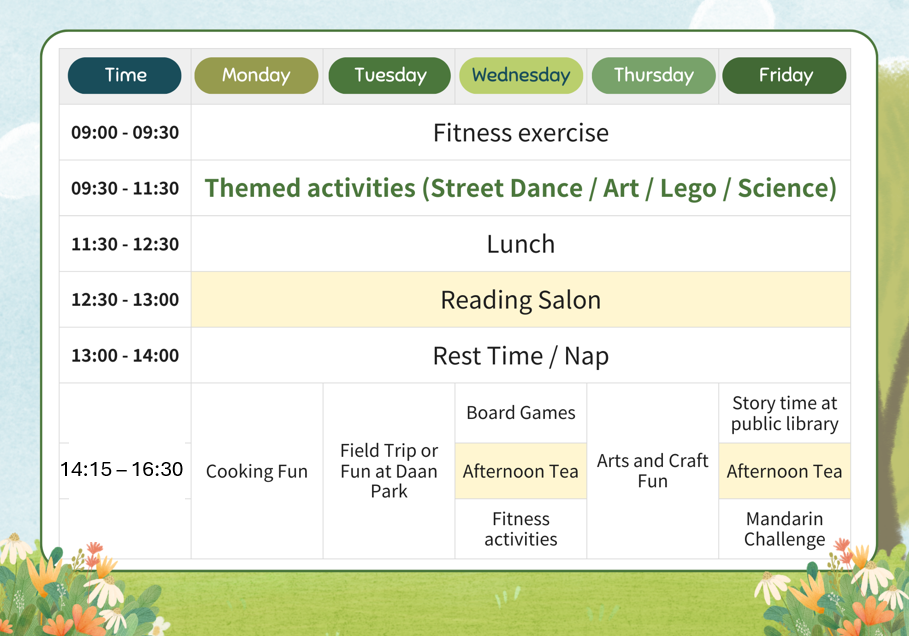This screenshot has width=909, height=636.
Task: Click the Lunch row
Action: 521,244
